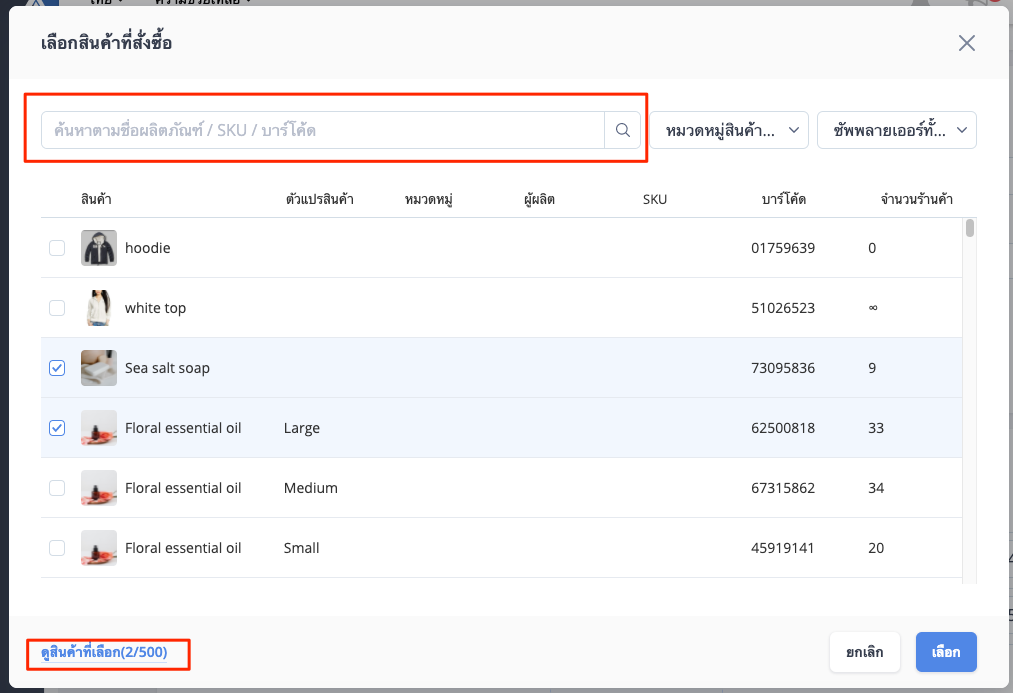Uncheck Floral essential oil Large checkbox
1013x693 pixels.
[57, 428]
